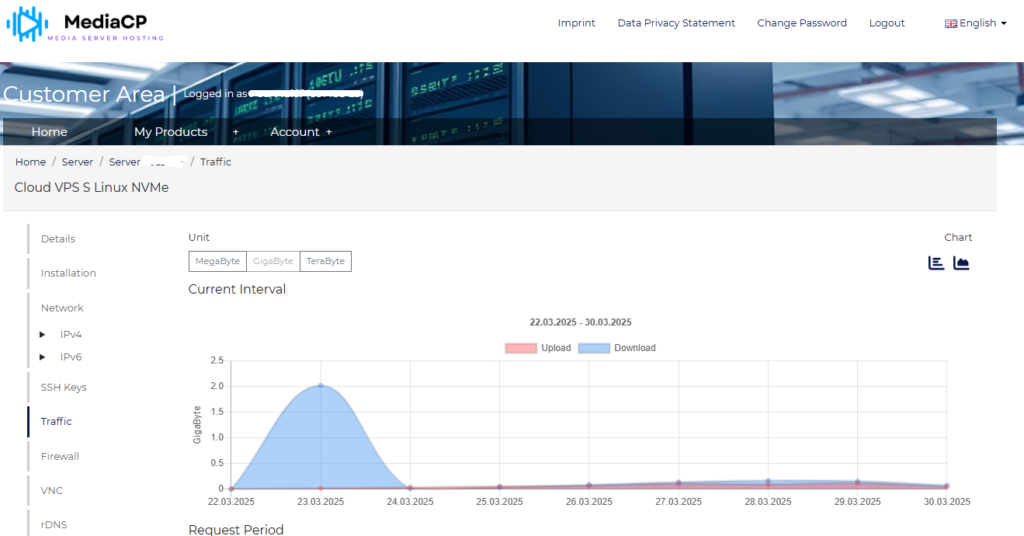This screenshot has height=536, width=1024.
Task: Open rDNS in the sidebar
Action: (54, 524)
